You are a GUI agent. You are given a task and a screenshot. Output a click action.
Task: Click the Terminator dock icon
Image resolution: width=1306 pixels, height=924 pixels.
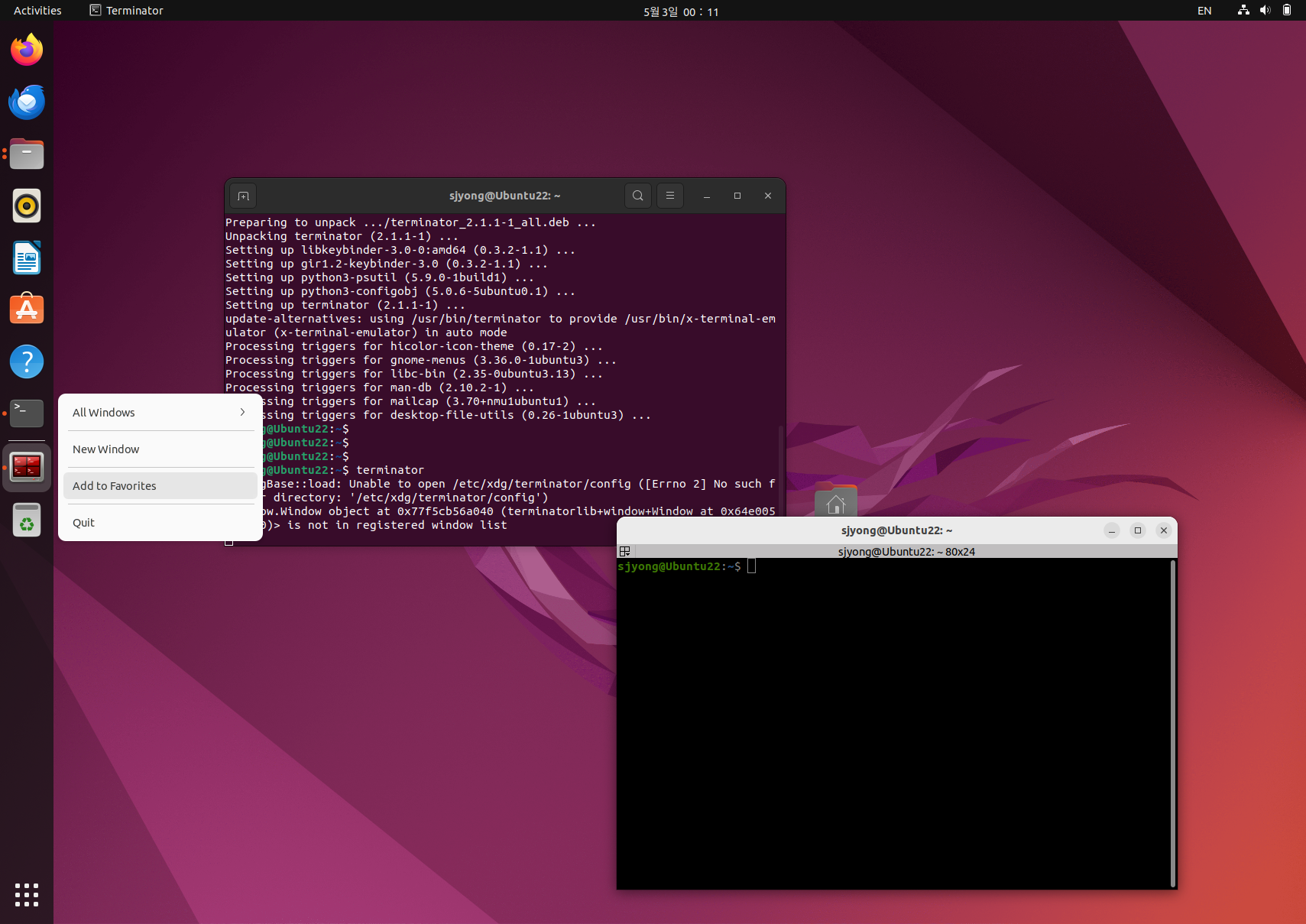point(27,467)
